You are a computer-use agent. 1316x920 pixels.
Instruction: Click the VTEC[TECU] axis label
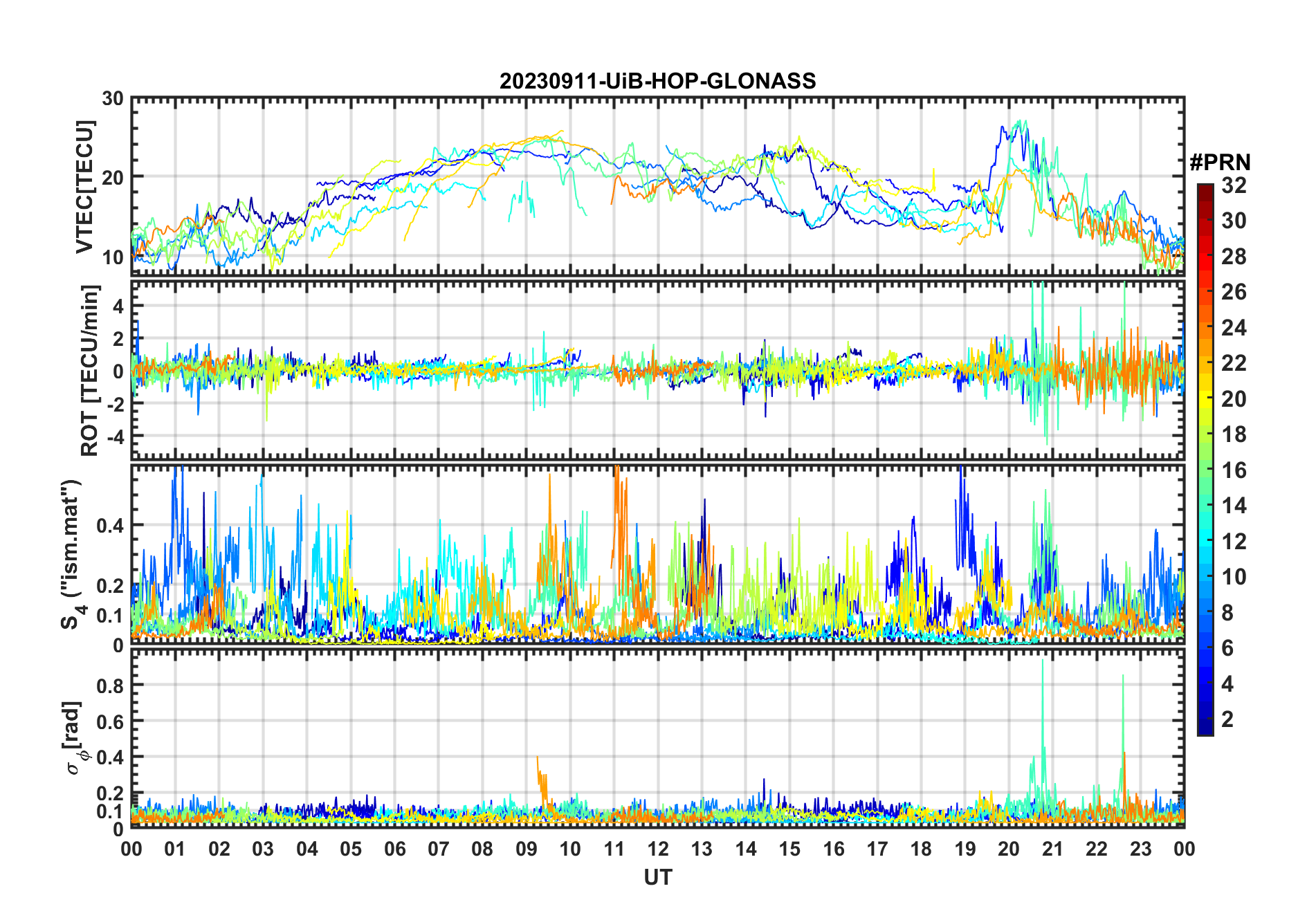pos(85,187)
